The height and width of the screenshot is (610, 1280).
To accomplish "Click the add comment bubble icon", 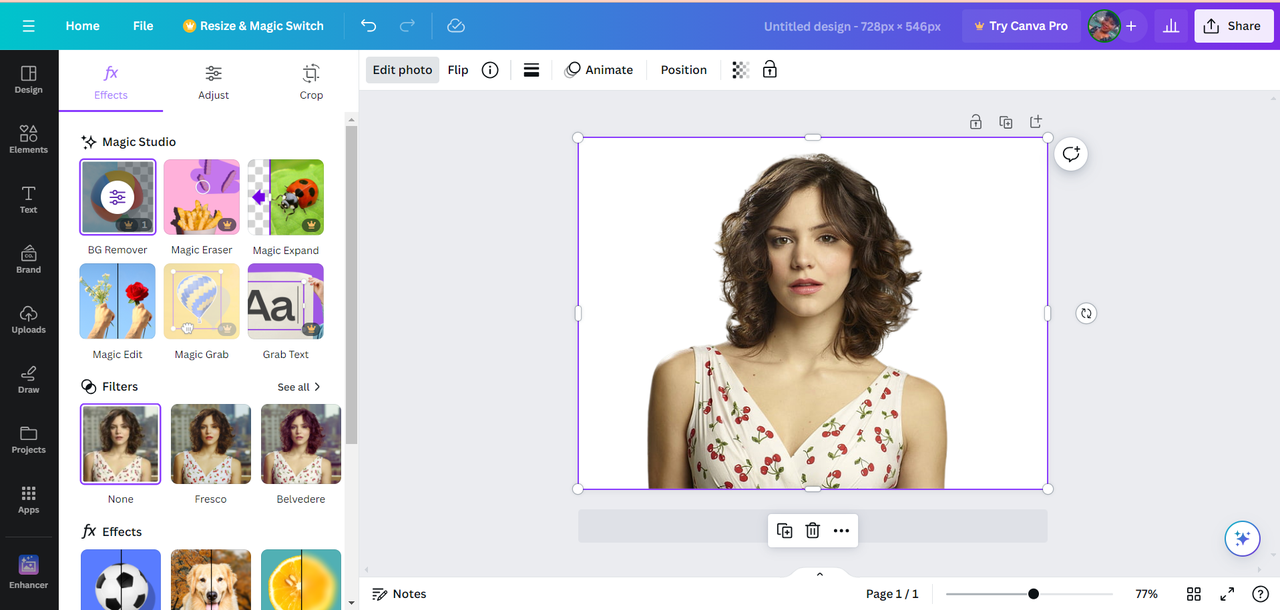I will 1071,154.
